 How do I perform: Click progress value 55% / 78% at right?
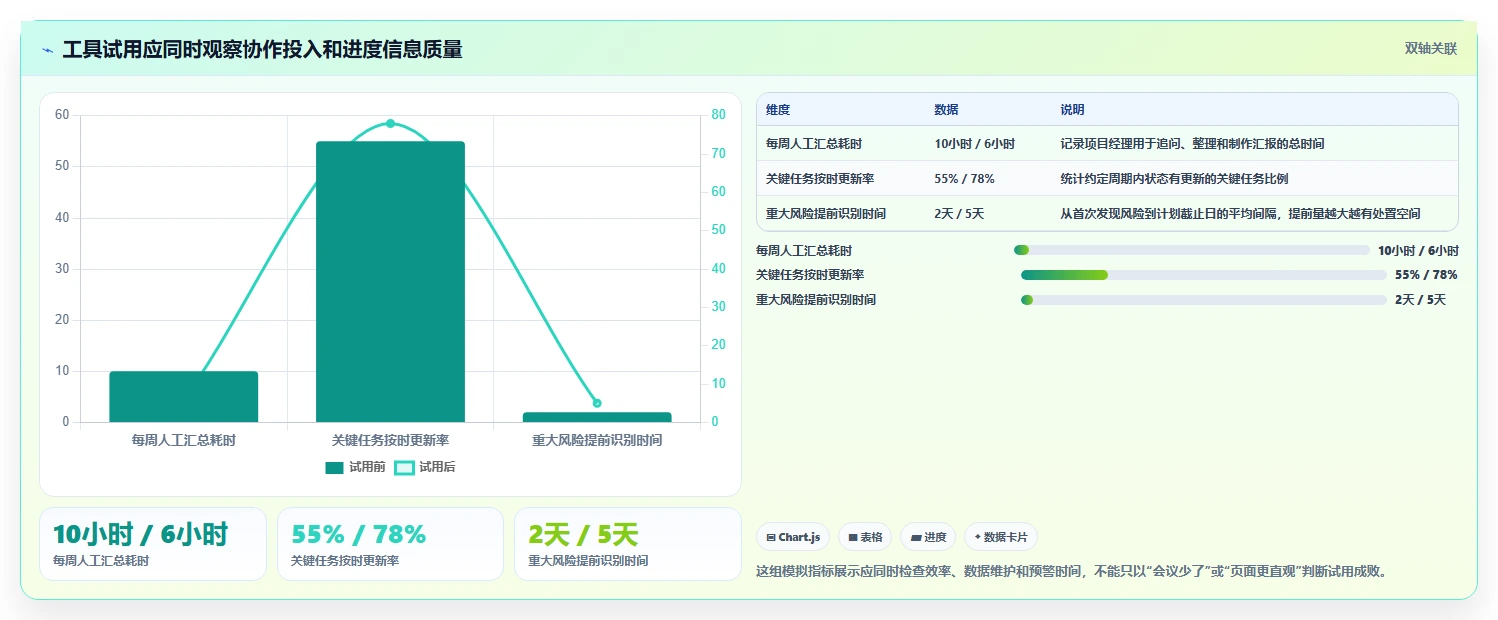point(1426,275)
